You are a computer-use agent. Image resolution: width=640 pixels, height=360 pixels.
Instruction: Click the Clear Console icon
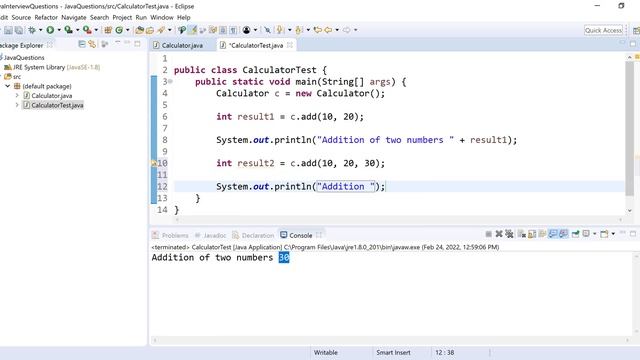(522, 234)
